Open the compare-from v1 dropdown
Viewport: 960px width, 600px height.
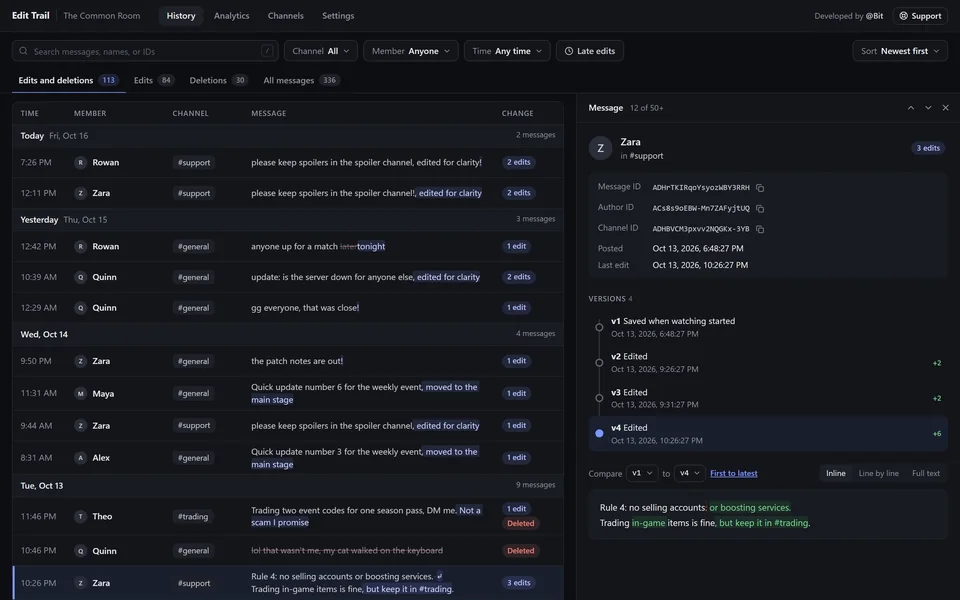642,473
